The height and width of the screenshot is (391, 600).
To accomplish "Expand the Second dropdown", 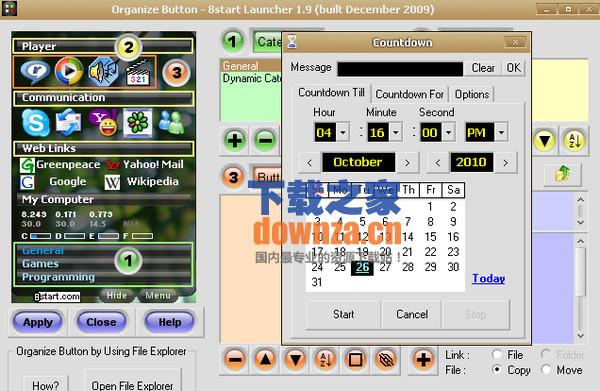I will (x=448, y=133).
